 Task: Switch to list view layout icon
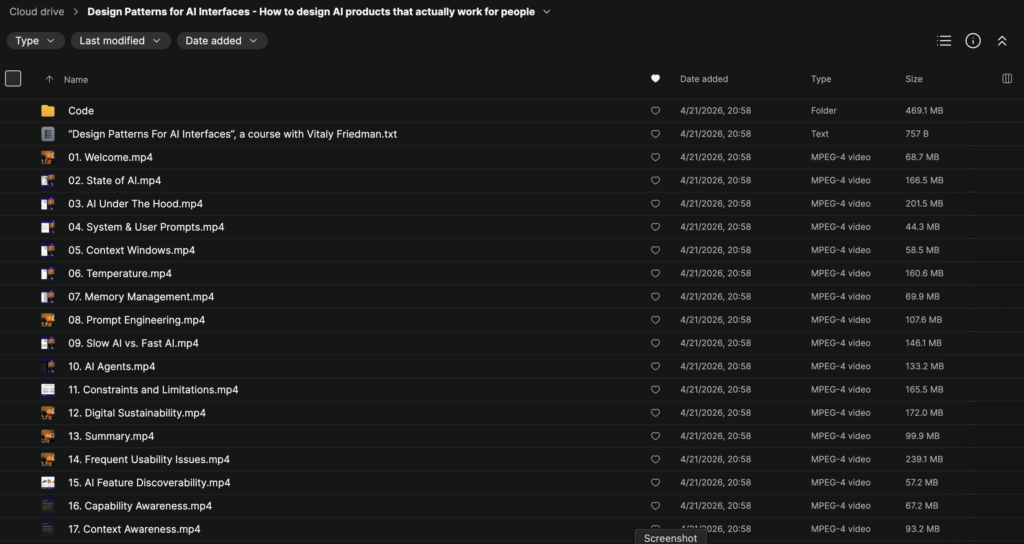943,41
